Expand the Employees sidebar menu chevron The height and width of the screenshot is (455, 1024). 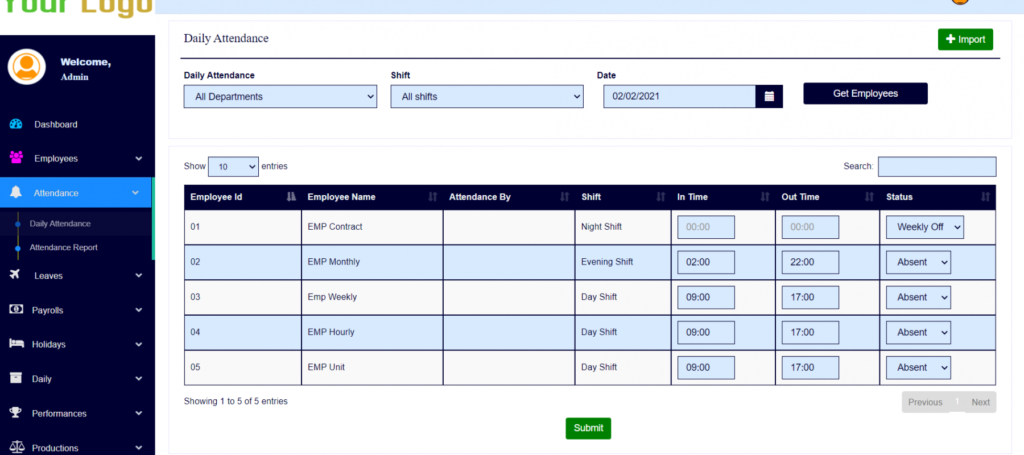[138, 159]
